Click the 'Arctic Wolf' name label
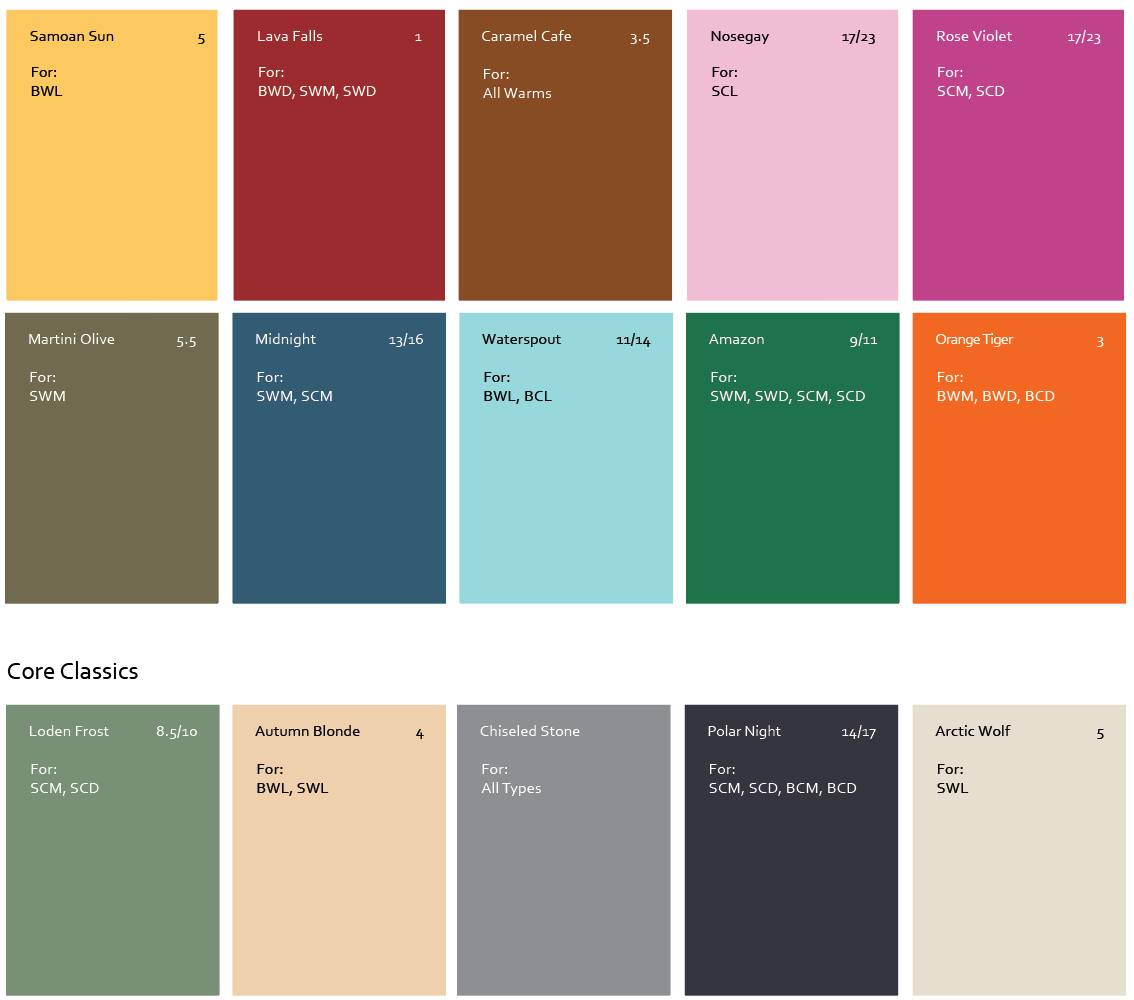1134x1000 pixels. [x=973, y=731]
